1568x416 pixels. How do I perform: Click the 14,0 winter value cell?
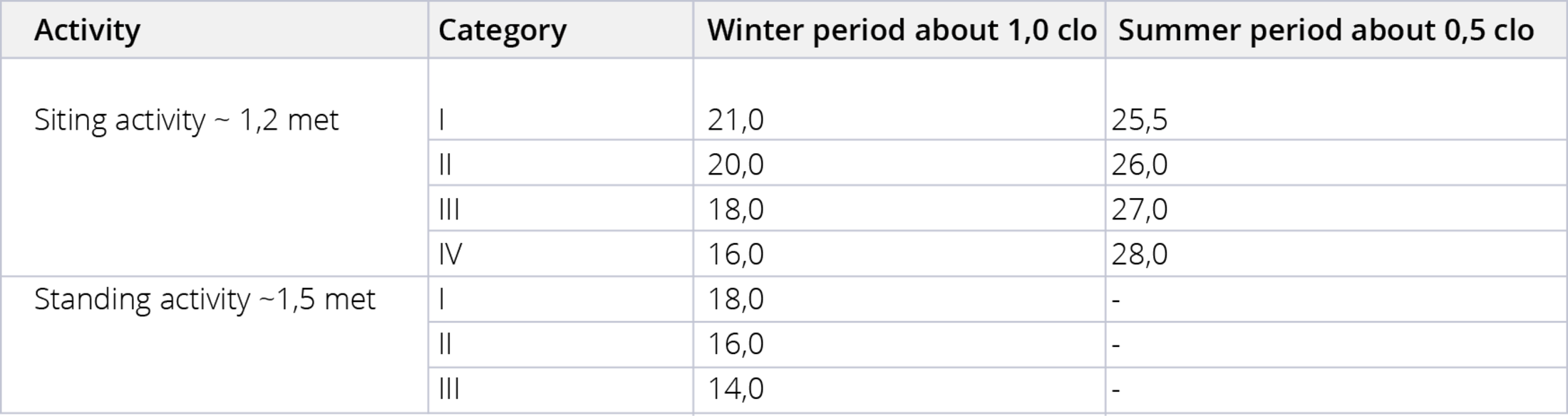tap(899, 390)
